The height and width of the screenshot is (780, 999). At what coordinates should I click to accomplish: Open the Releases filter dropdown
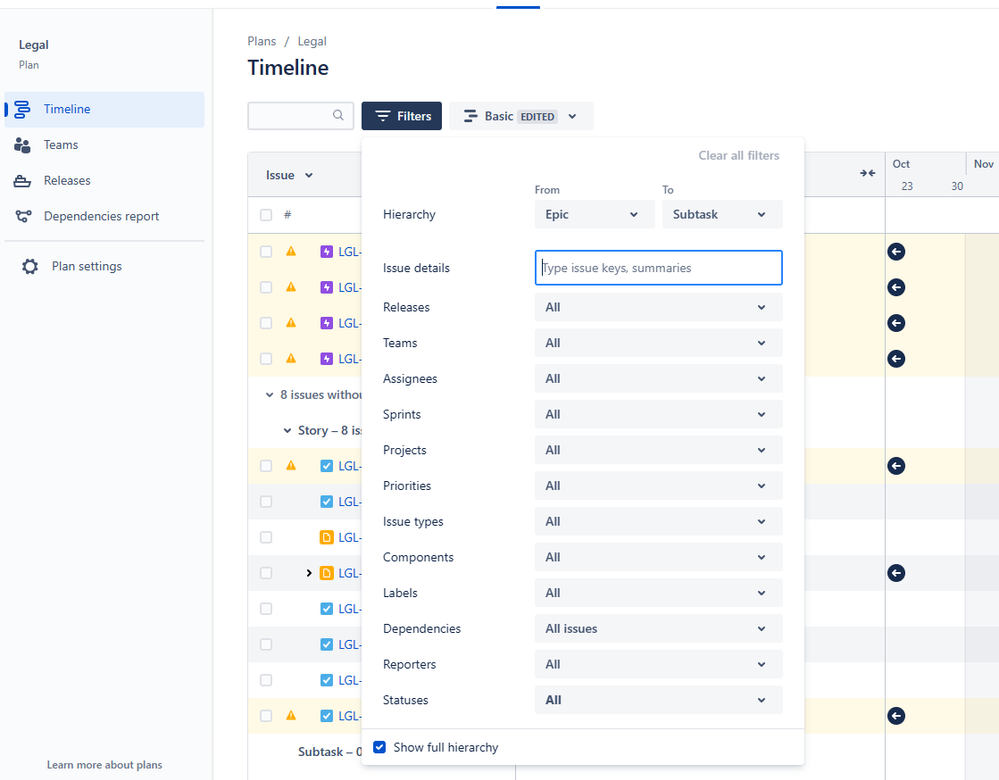[658, 307]
